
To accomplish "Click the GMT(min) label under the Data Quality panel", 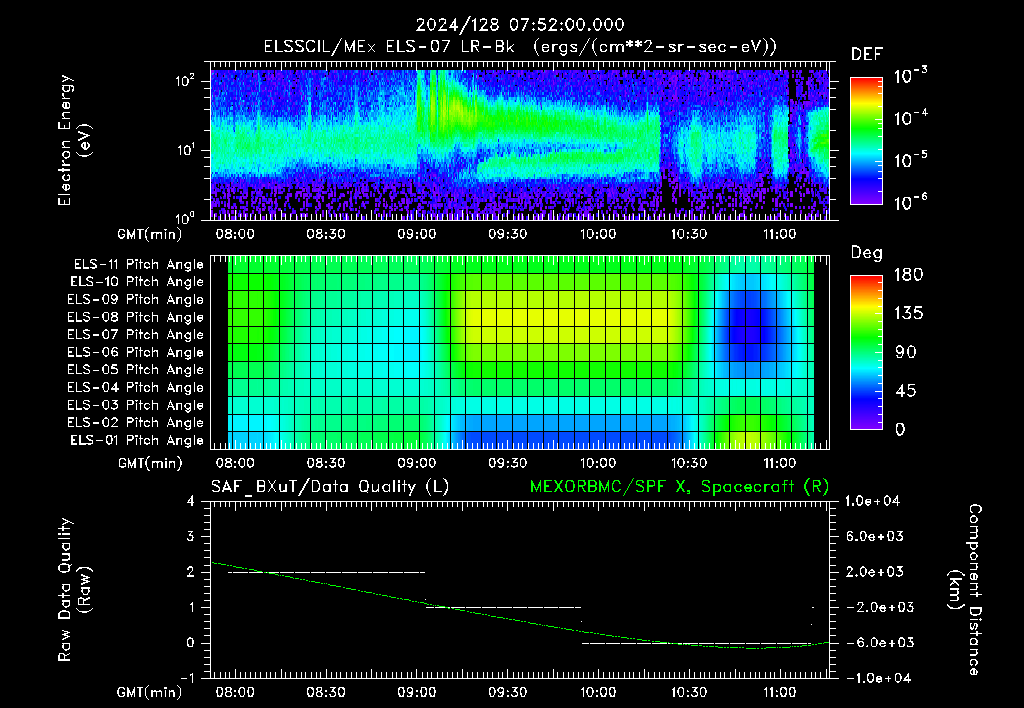I will [150, 692].
